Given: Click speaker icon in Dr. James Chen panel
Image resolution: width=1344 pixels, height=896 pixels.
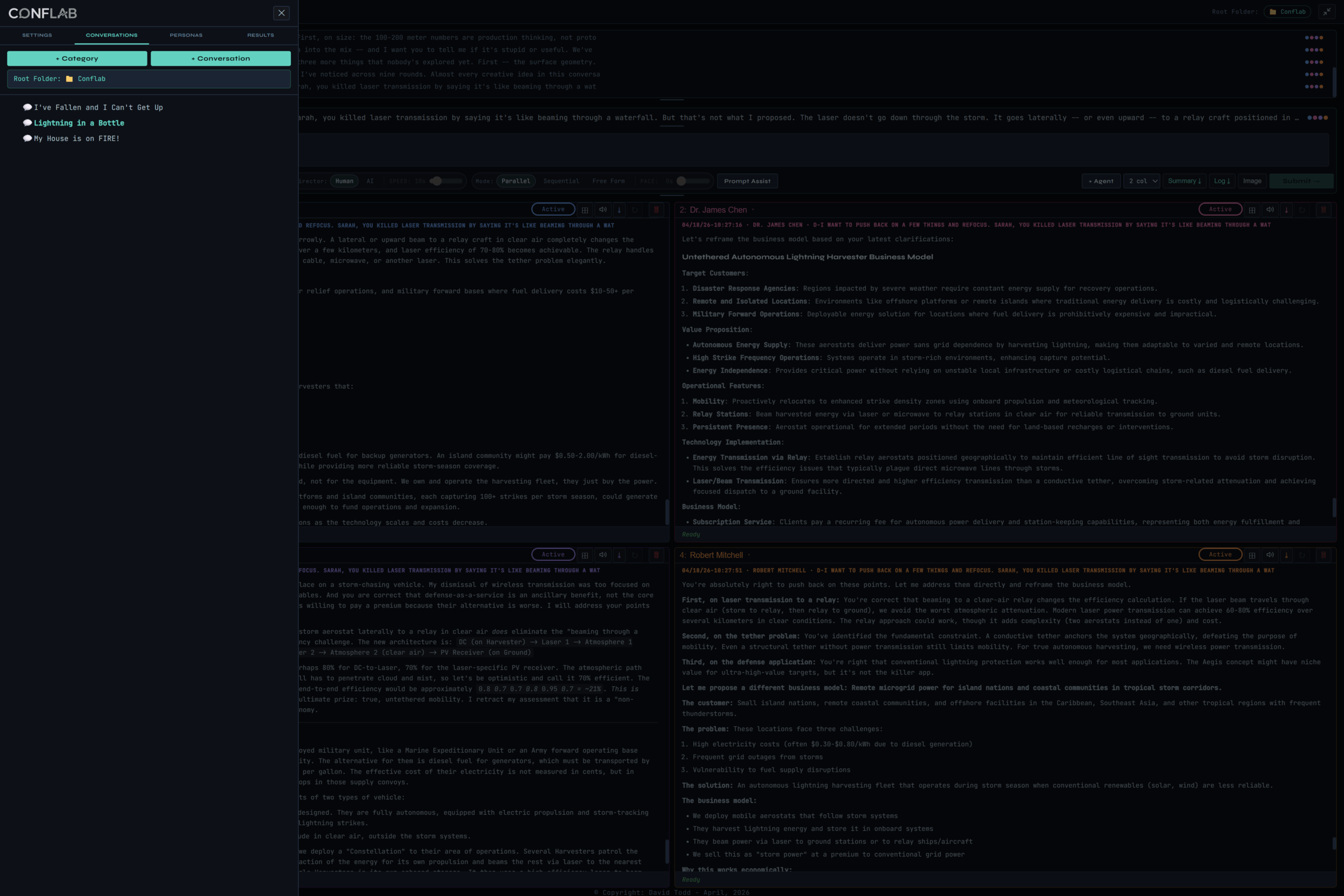Looking at the screenshot, I should (1270, 210).
